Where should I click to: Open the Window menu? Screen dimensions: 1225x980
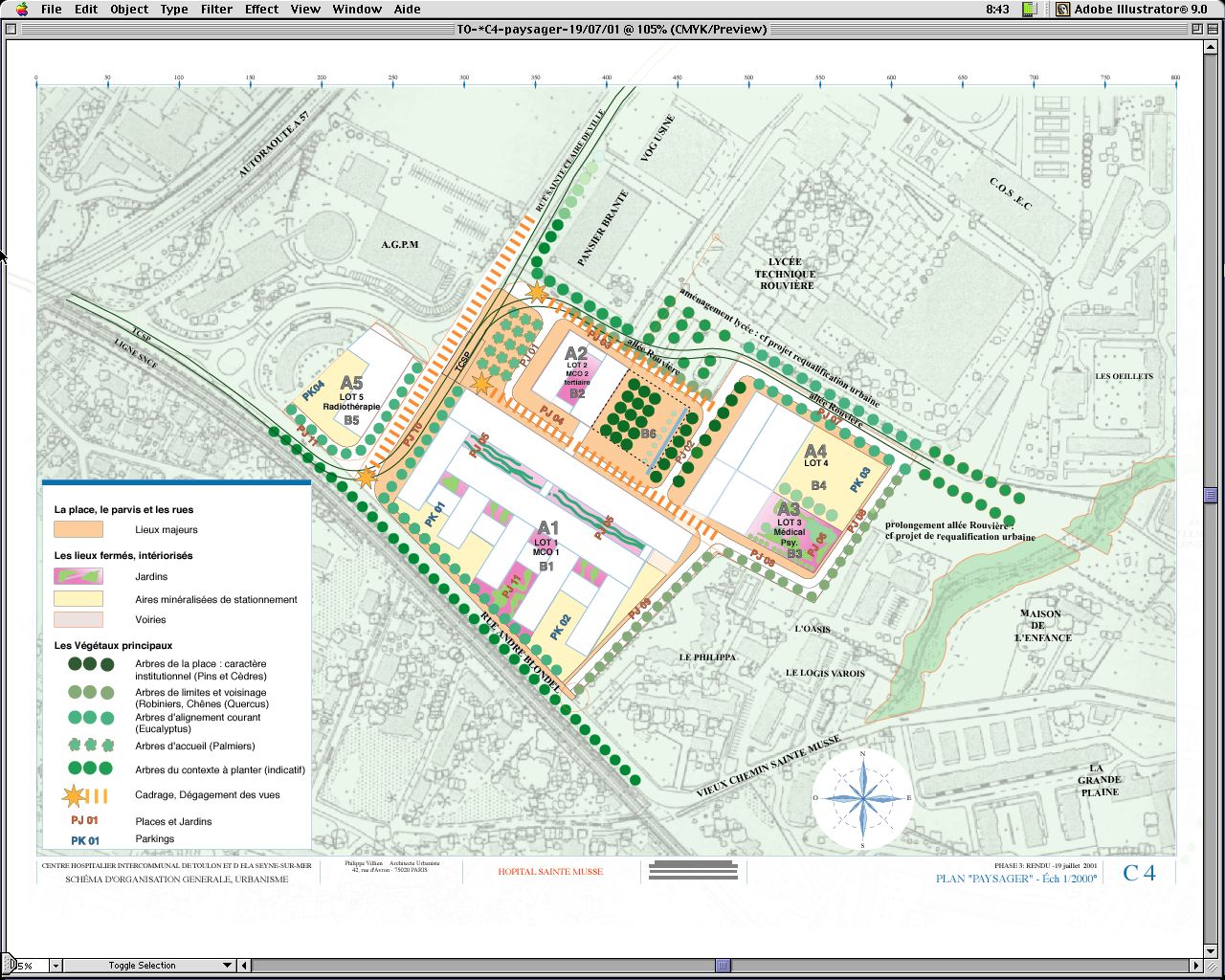coord(357,10)
